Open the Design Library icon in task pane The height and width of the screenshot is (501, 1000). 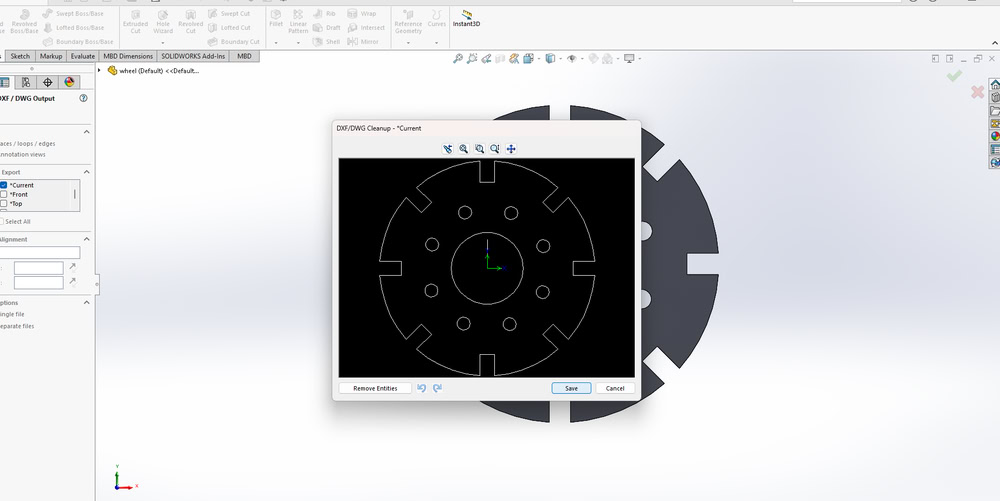point(995,98)
